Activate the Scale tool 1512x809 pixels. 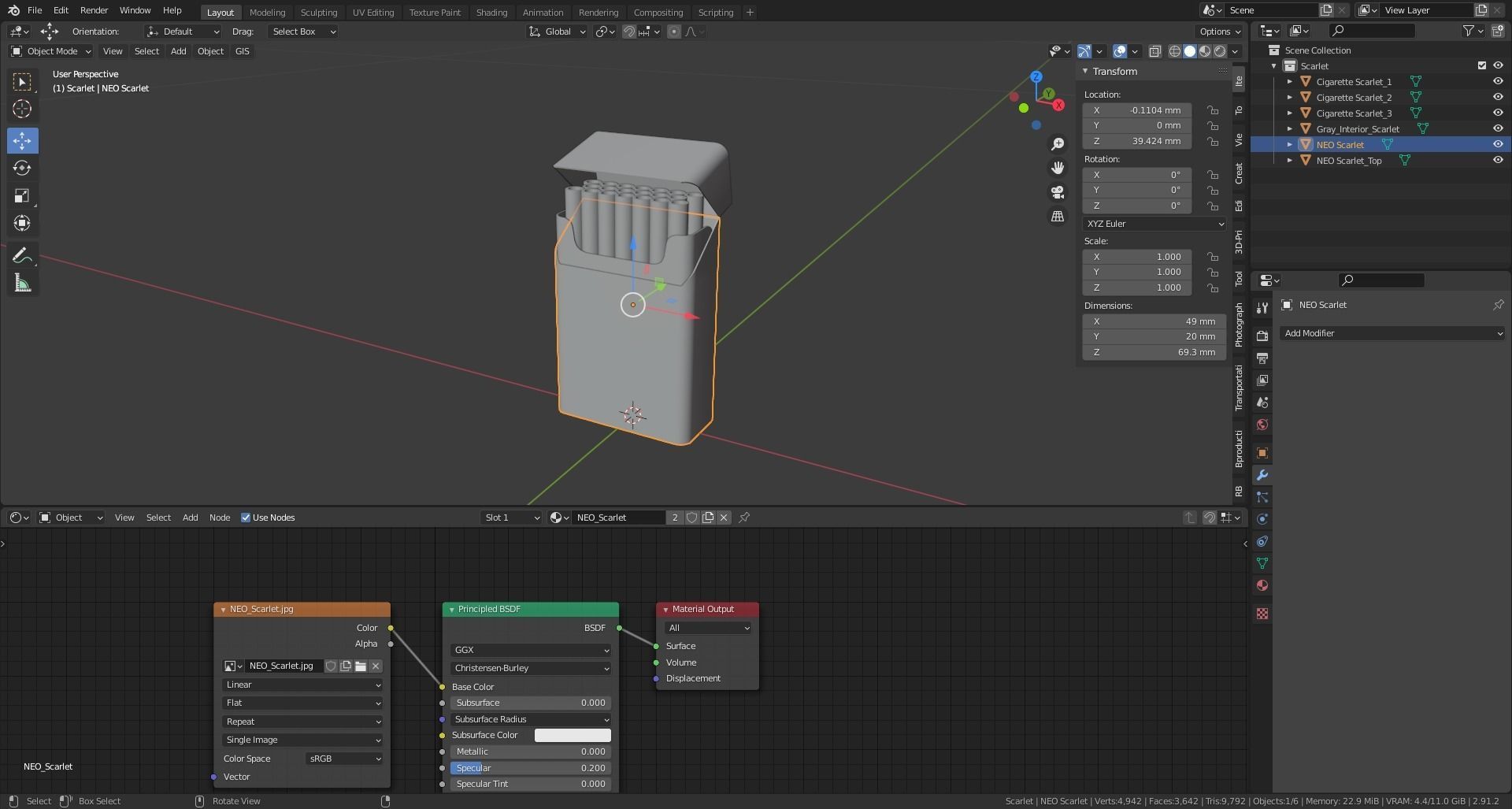point(22,195)
